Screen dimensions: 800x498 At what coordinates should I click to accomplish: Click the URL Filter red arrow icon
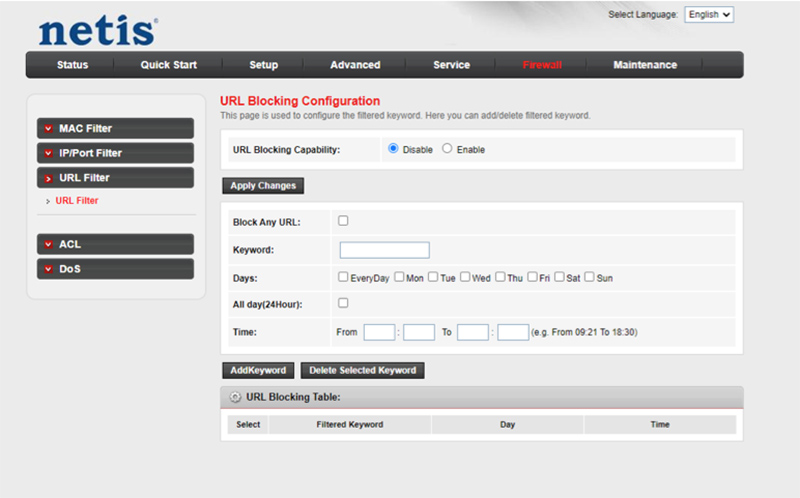(x=48, y=178)
